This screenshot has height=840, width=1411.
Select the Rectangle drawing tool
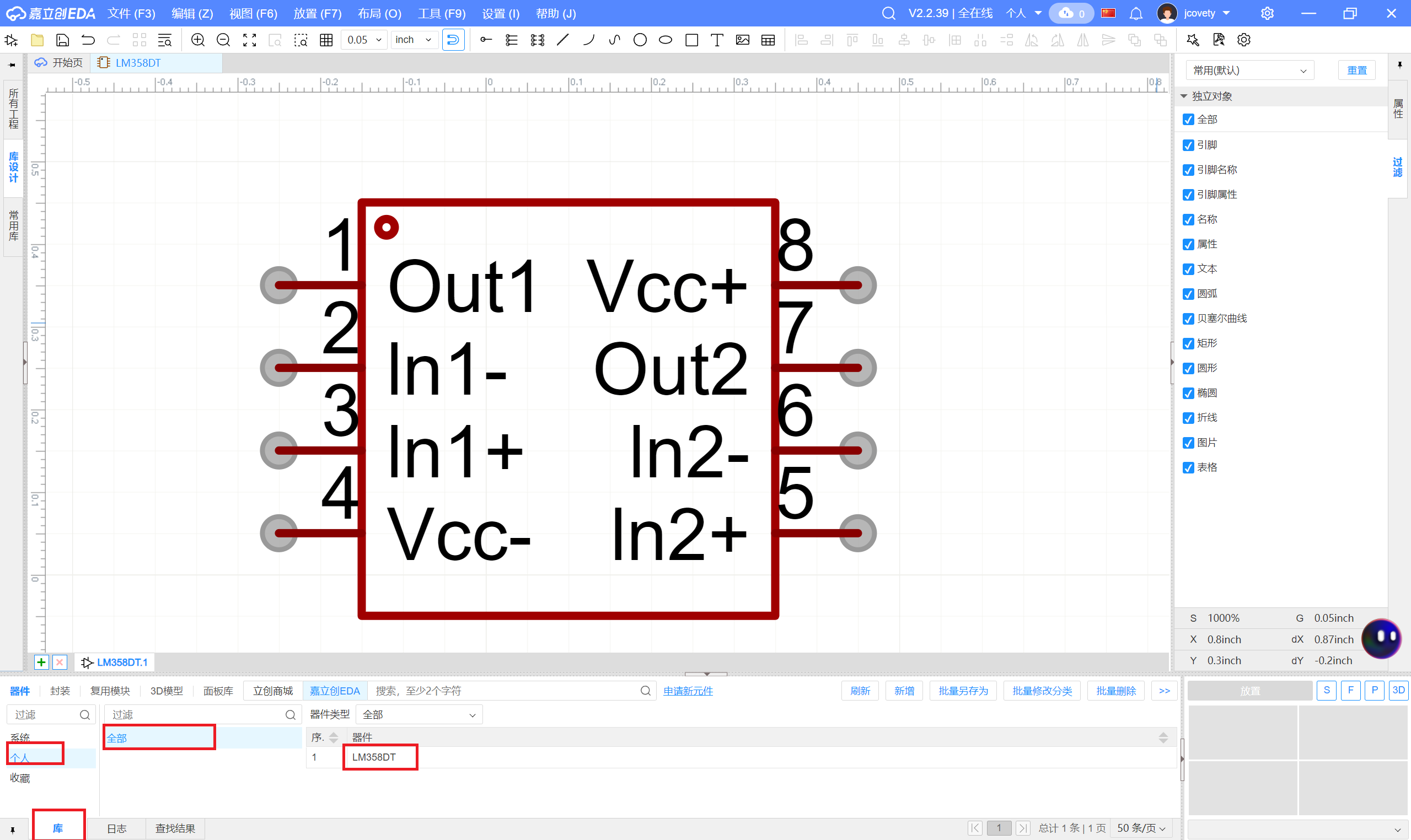click(691, 40)
